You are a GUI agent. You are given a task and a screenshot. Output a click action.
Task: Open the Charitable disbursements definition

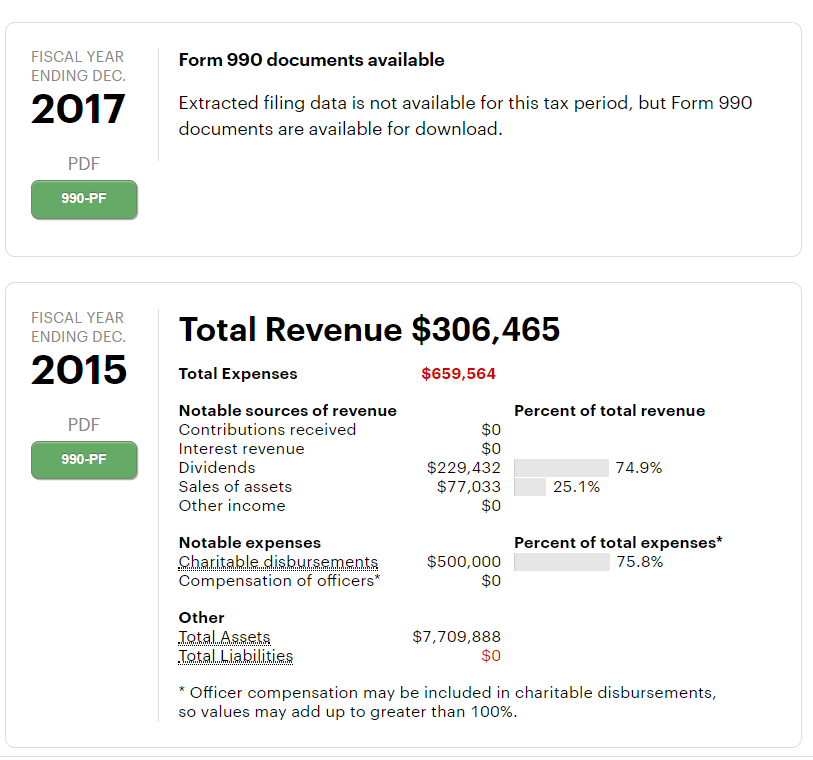278,561
